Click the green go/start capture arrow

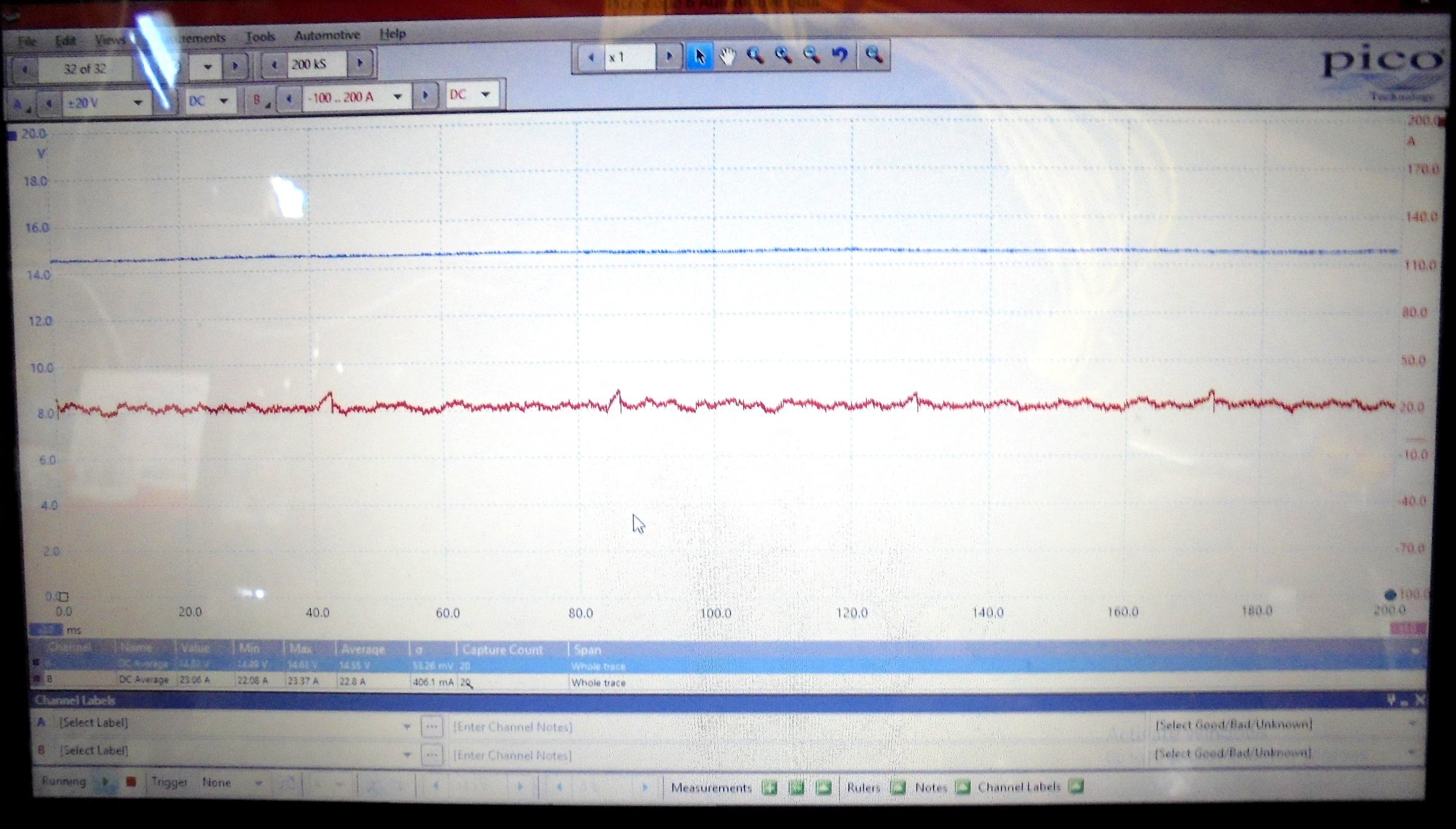tap(105, 782)
